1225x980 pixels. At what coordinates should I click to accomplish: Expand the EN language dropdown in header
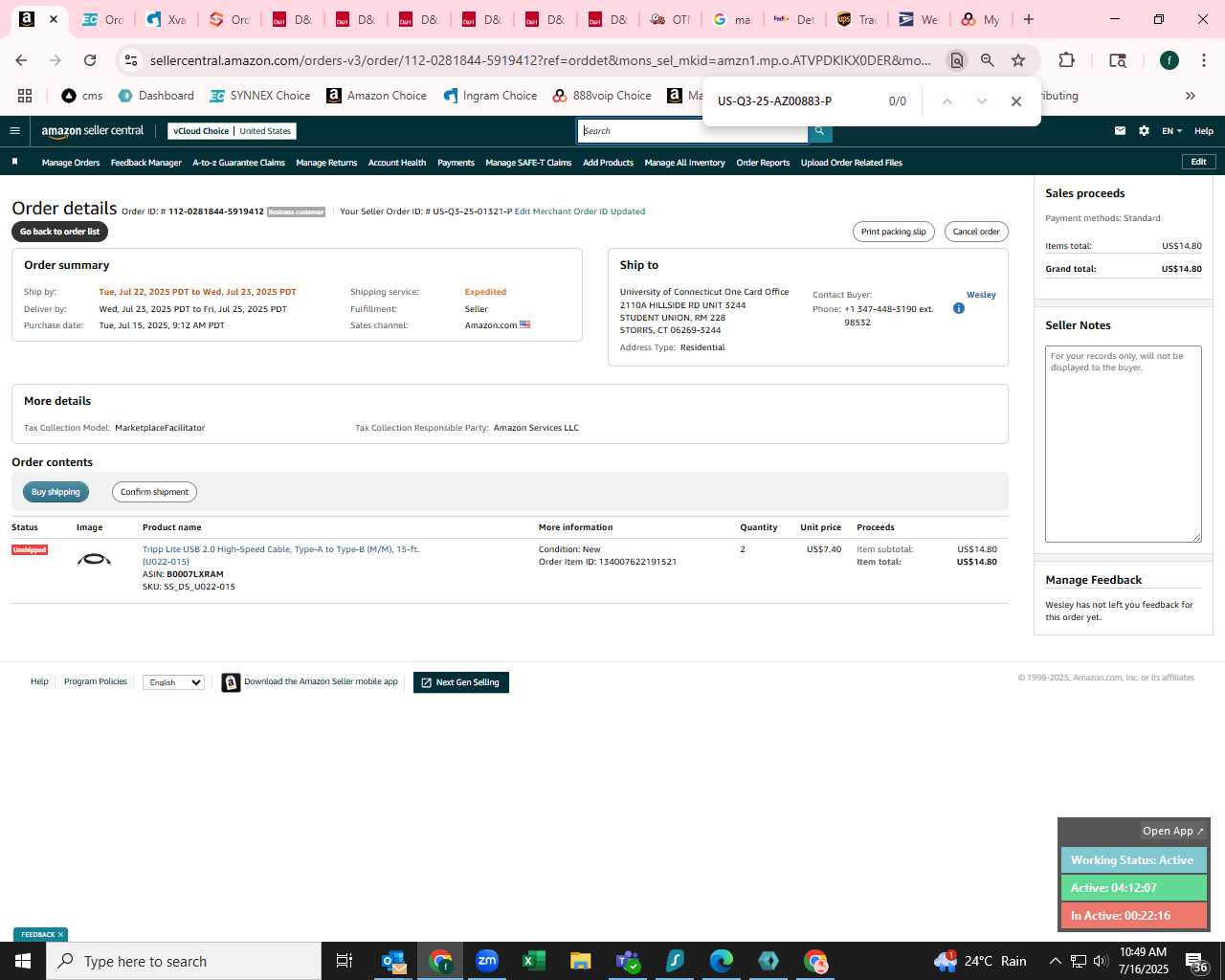(1171, 131)
